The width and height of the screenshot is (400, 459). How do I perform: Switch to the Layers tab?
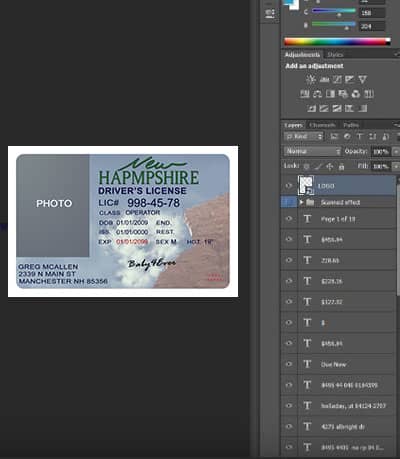(x=294, y=125)
